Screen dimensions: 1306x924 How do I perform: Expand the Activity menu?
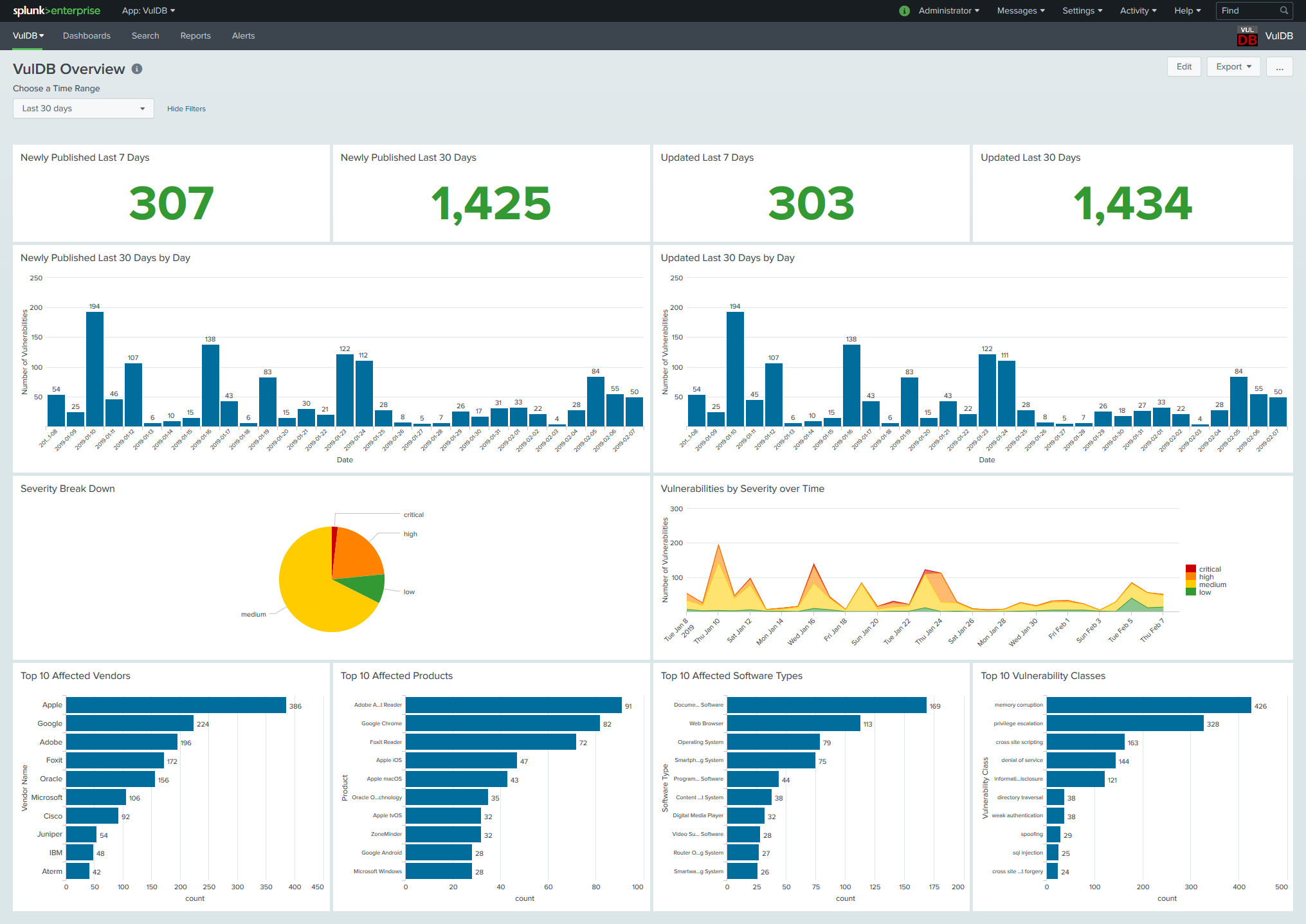coord(1138,10)
